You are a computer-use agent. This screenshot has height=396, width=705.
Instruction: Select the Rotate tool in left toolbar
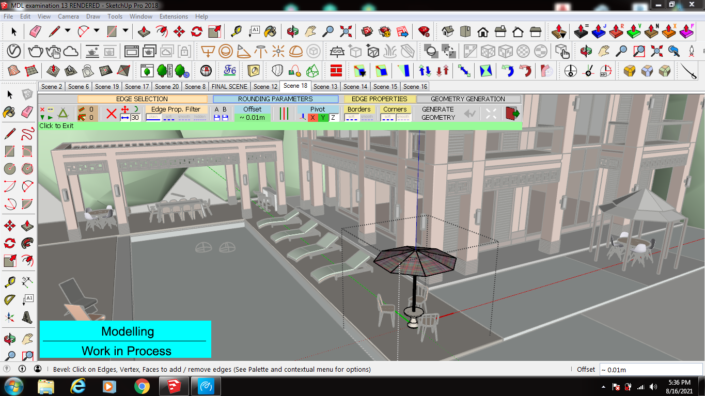(x=9, y=243)
